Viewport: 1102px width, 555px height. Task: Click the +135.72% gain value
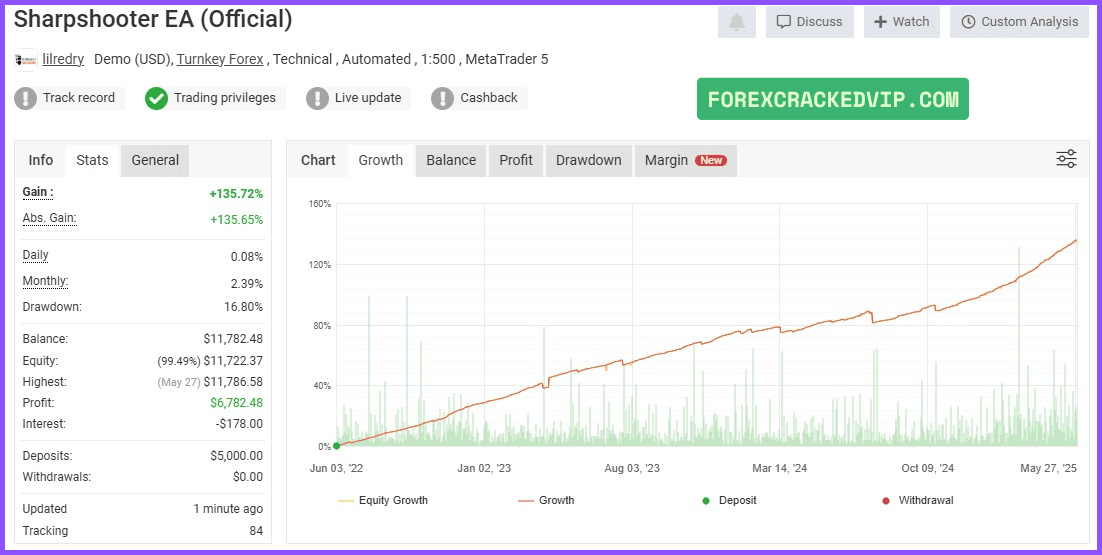coord(236,194)
